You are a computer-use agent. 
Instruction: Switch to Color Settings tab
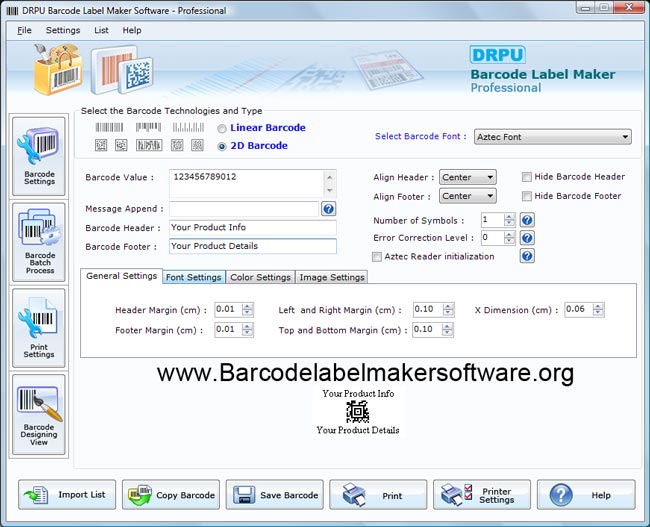coord(260,277)
